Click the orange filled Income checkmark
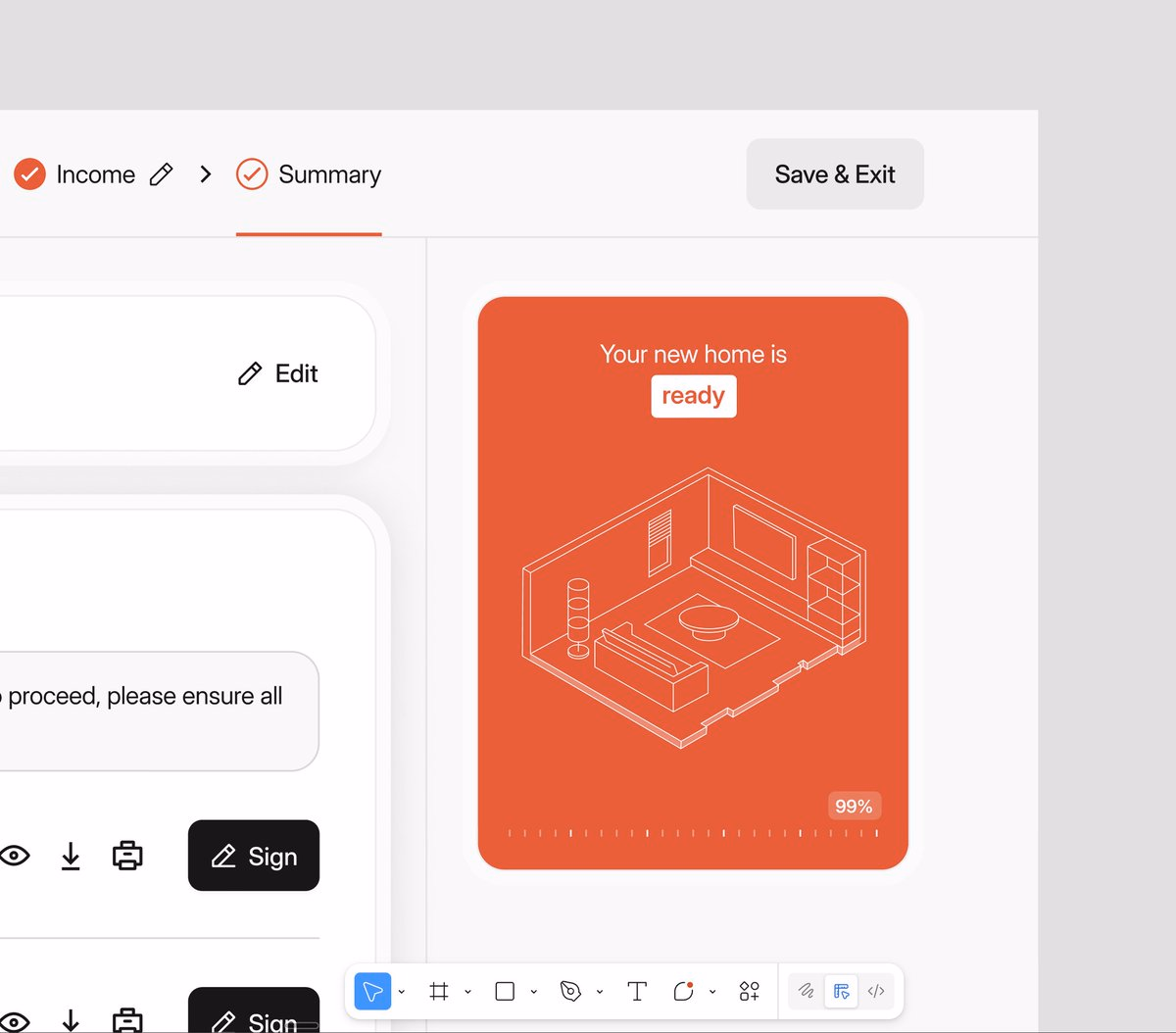Screen dimensions: 1176x1033 pos(29,174)
